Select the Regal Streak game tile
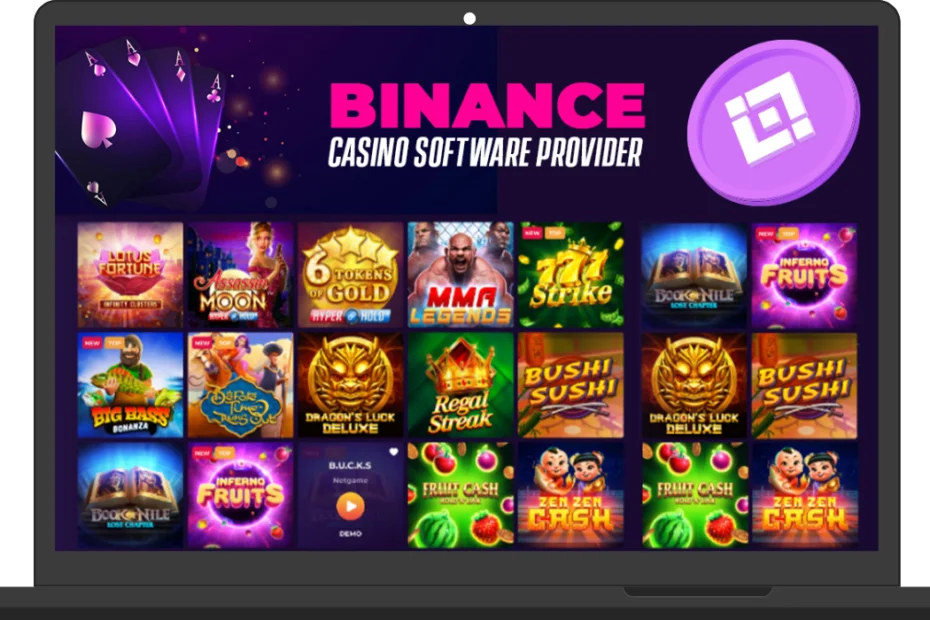 [460, 385]
